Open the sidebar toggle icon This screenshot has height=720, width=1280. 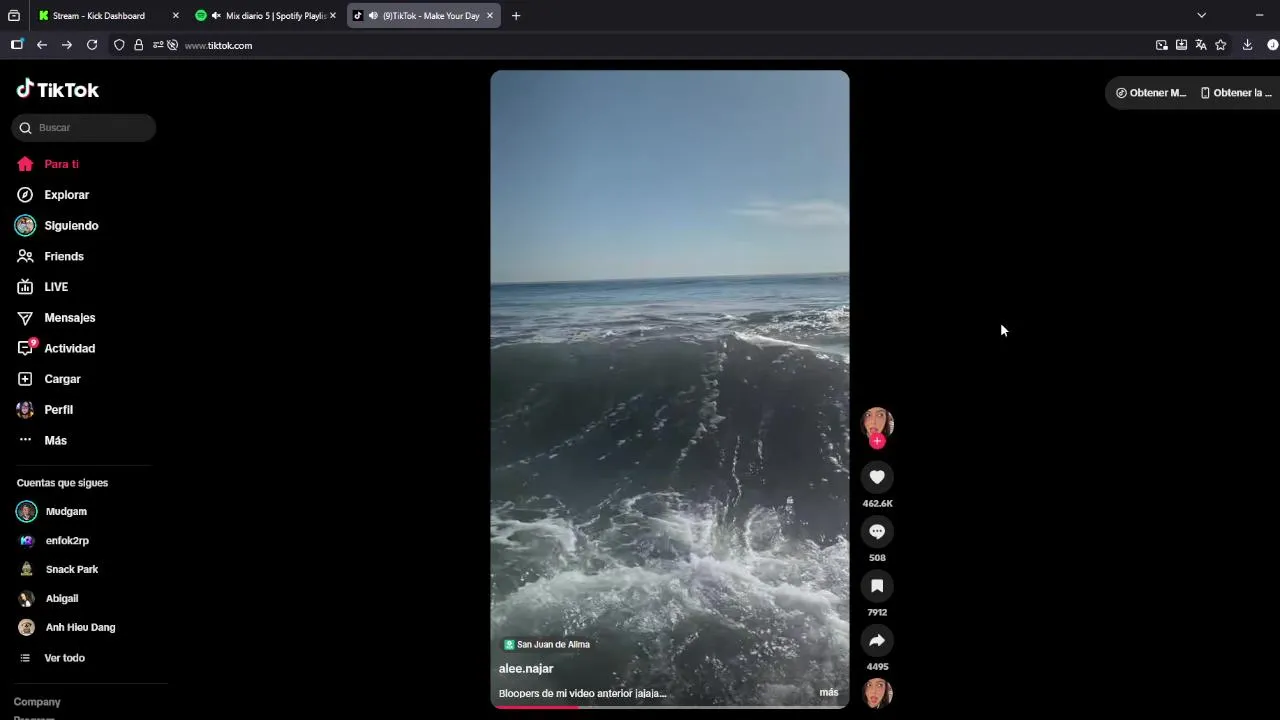(17, 45)
